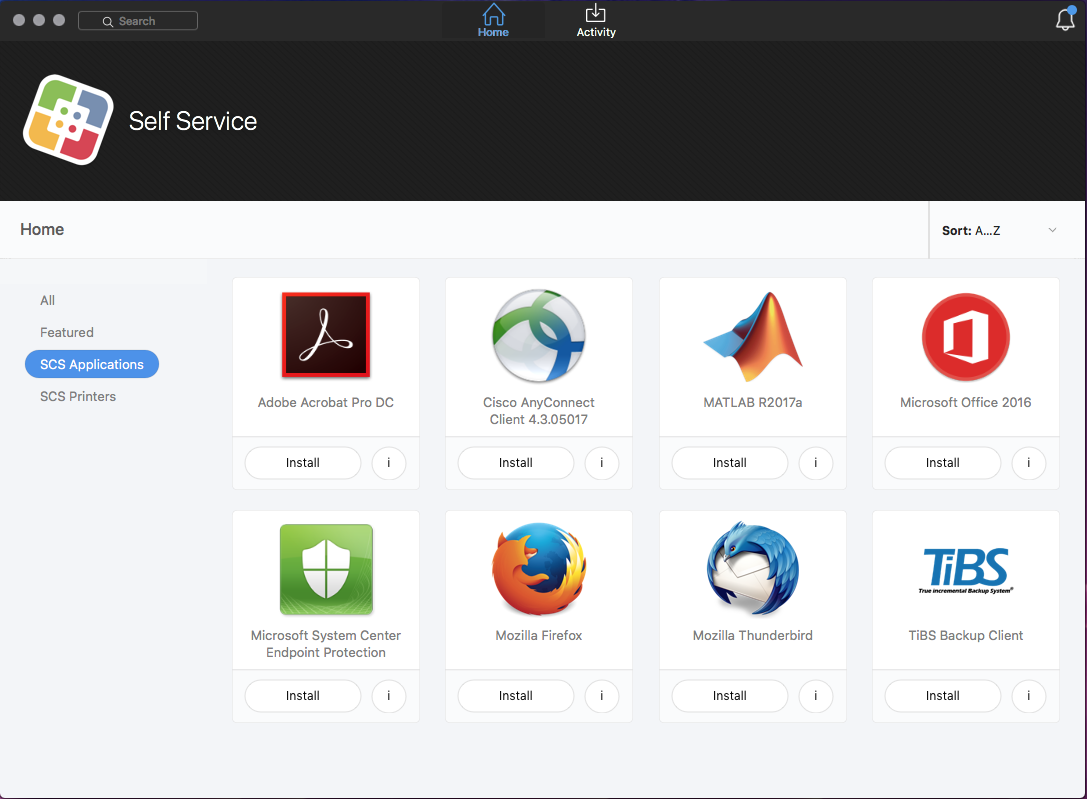Select SCS Printers category
The image size is (1087, 799).
pyautogui.click(x=78, y=396)
